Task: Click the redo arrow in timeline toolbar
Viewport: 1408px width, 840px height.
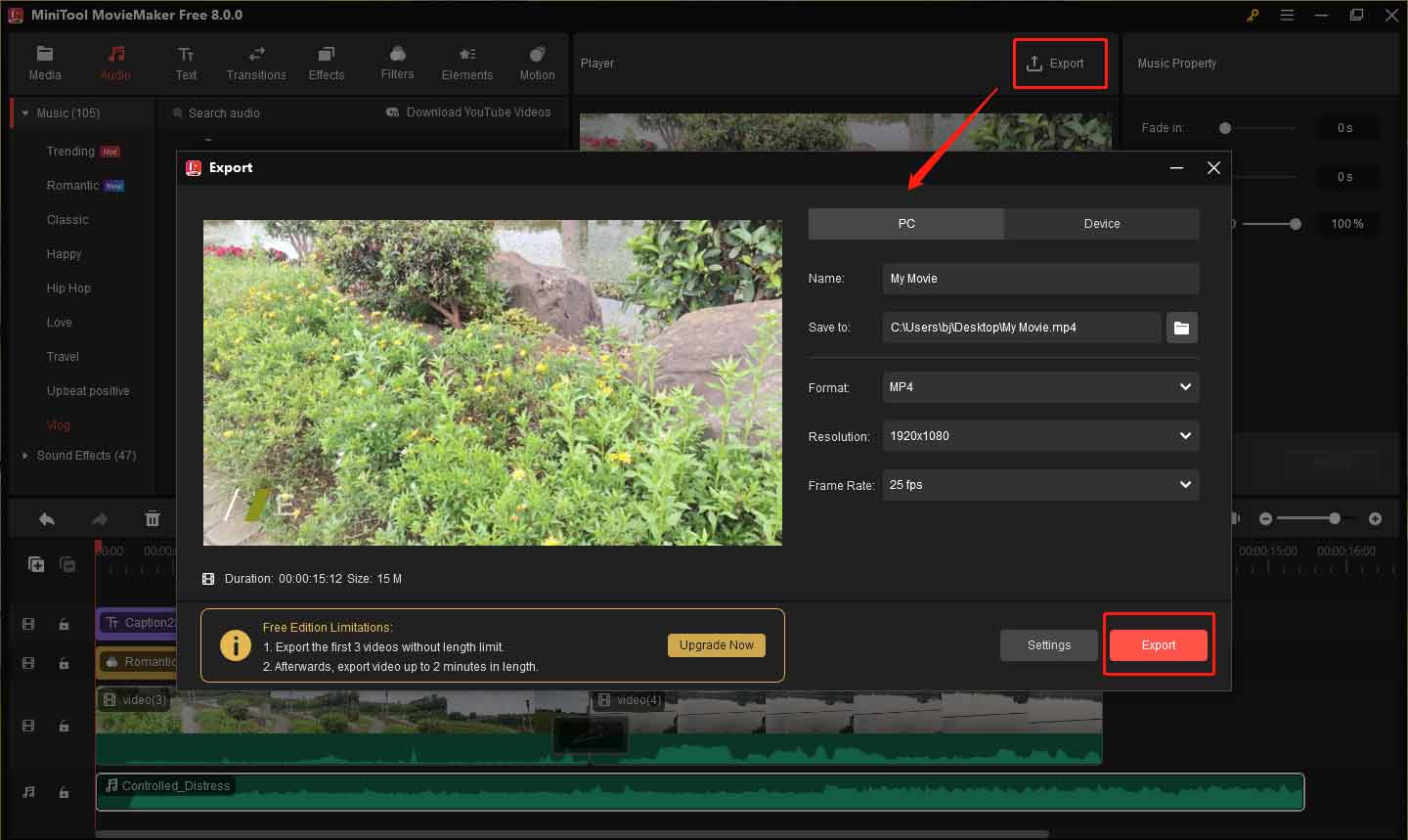Action: point(99,519)
